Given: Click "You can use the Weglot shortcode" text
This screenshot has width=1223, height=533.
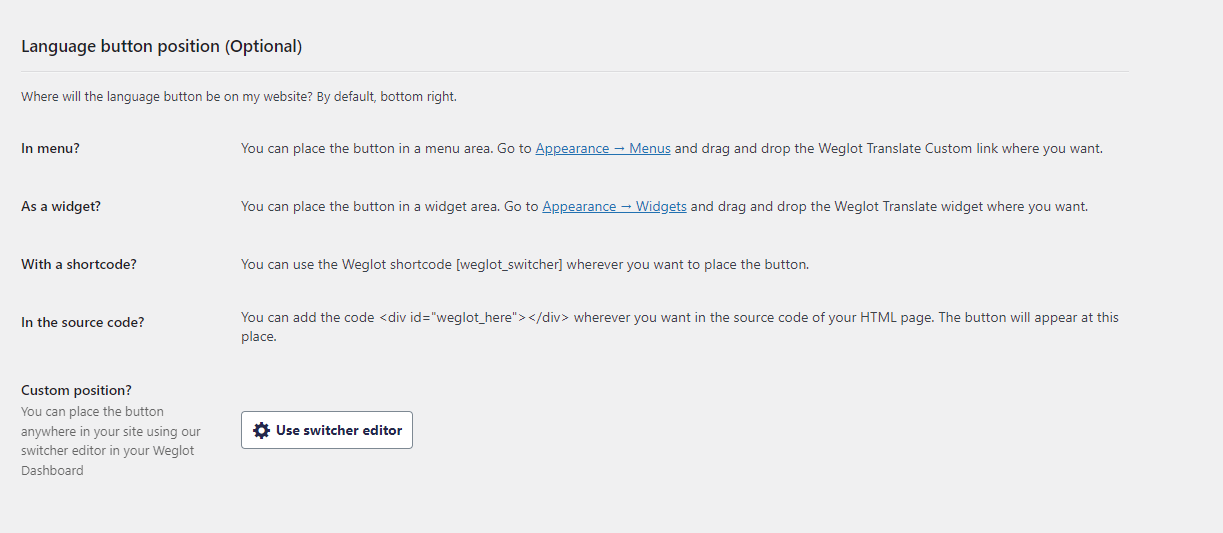Looking at the screenshot, I should point(347,264).
